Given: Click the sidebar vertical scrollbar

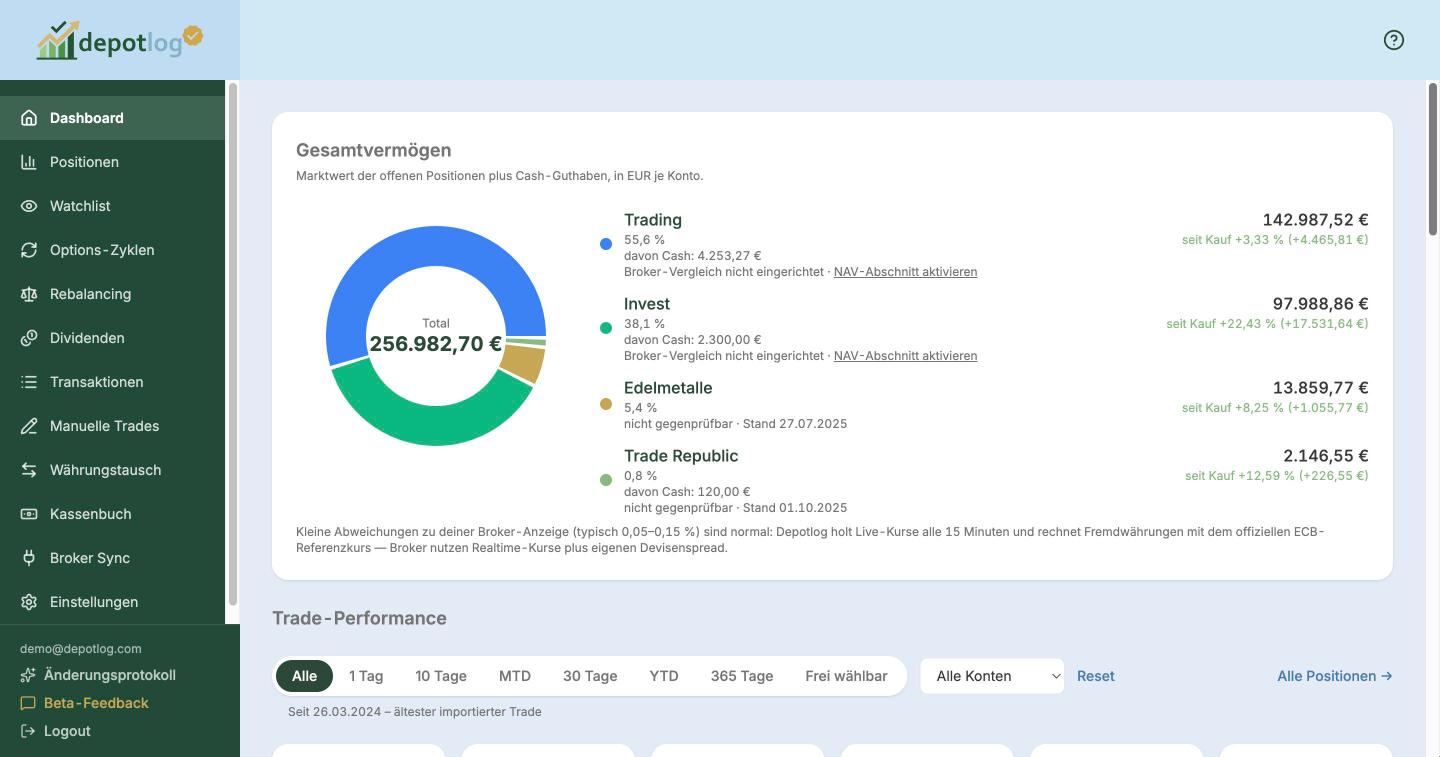Looking at the screenshot, I should tap(233, 345).
